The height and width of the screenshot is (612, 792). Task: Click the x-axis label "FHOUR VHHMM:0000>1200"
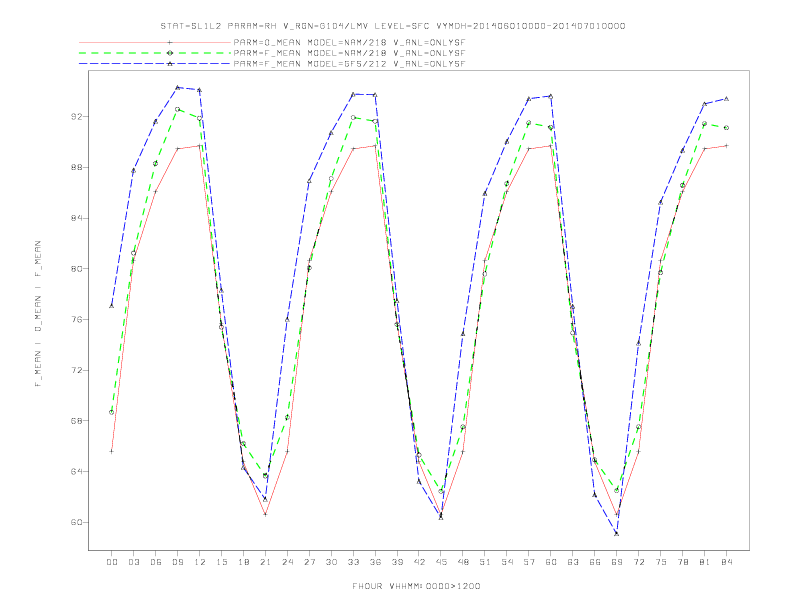tap(416, 586)
